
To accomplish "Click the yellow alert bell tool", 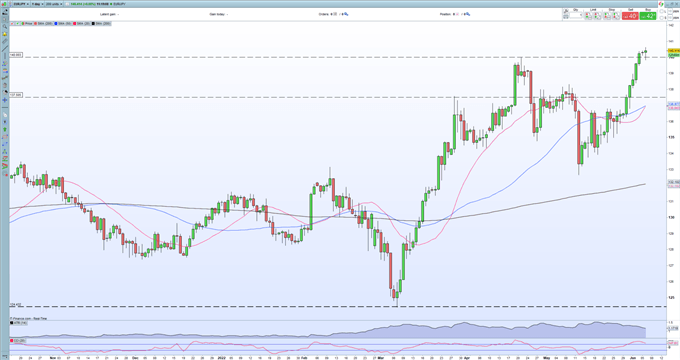I will 5,34.
